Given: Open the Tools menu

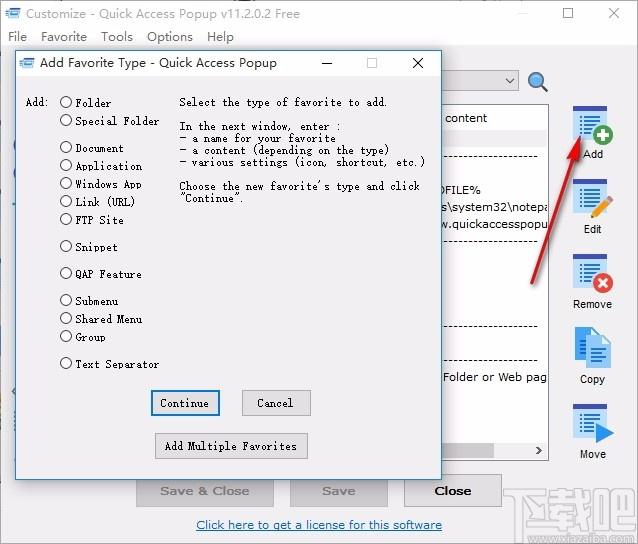Looking at the screenshot, I should (117, 37).
